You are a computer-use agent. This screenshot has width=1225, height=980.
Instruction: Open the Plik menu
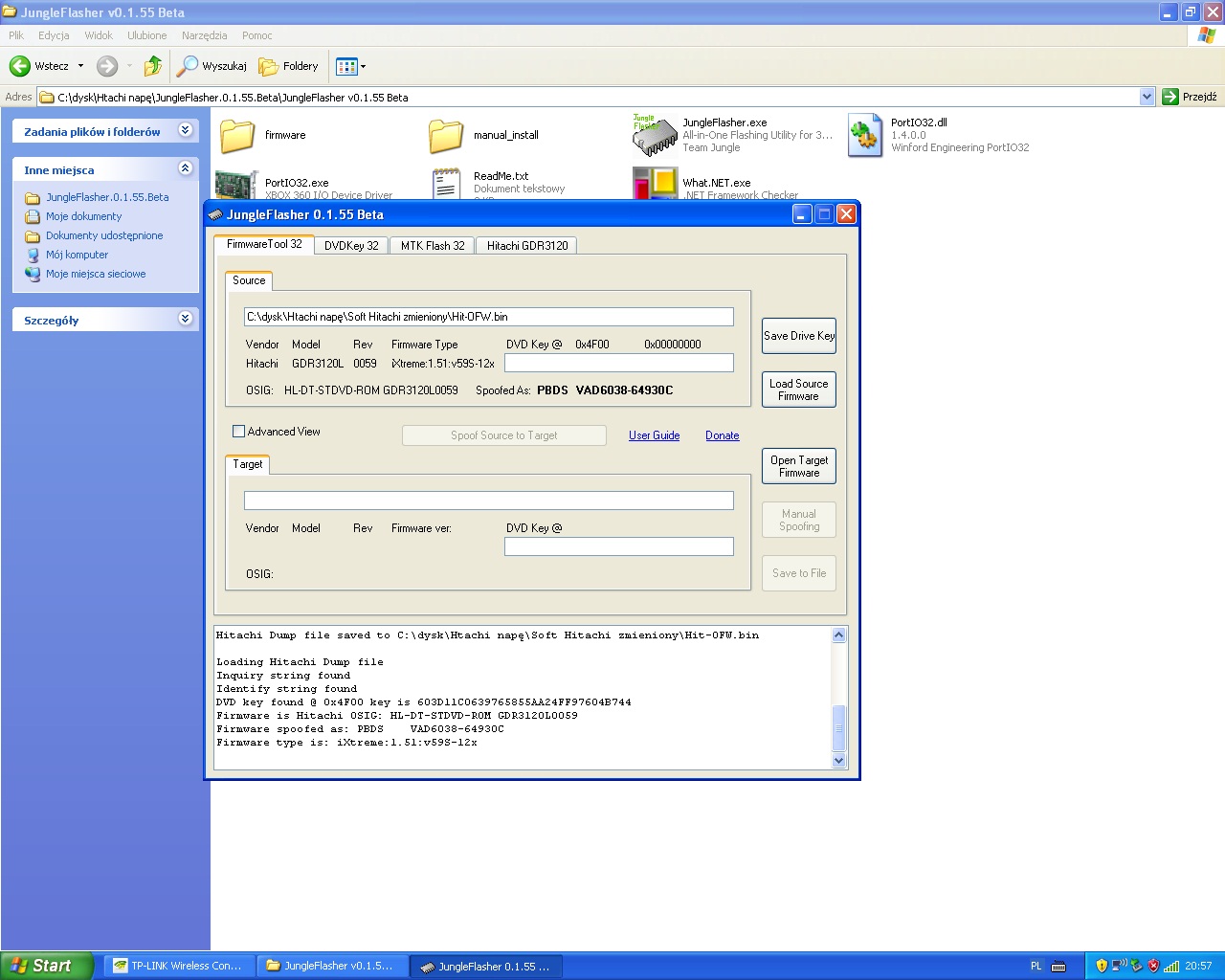pos(16,35)
